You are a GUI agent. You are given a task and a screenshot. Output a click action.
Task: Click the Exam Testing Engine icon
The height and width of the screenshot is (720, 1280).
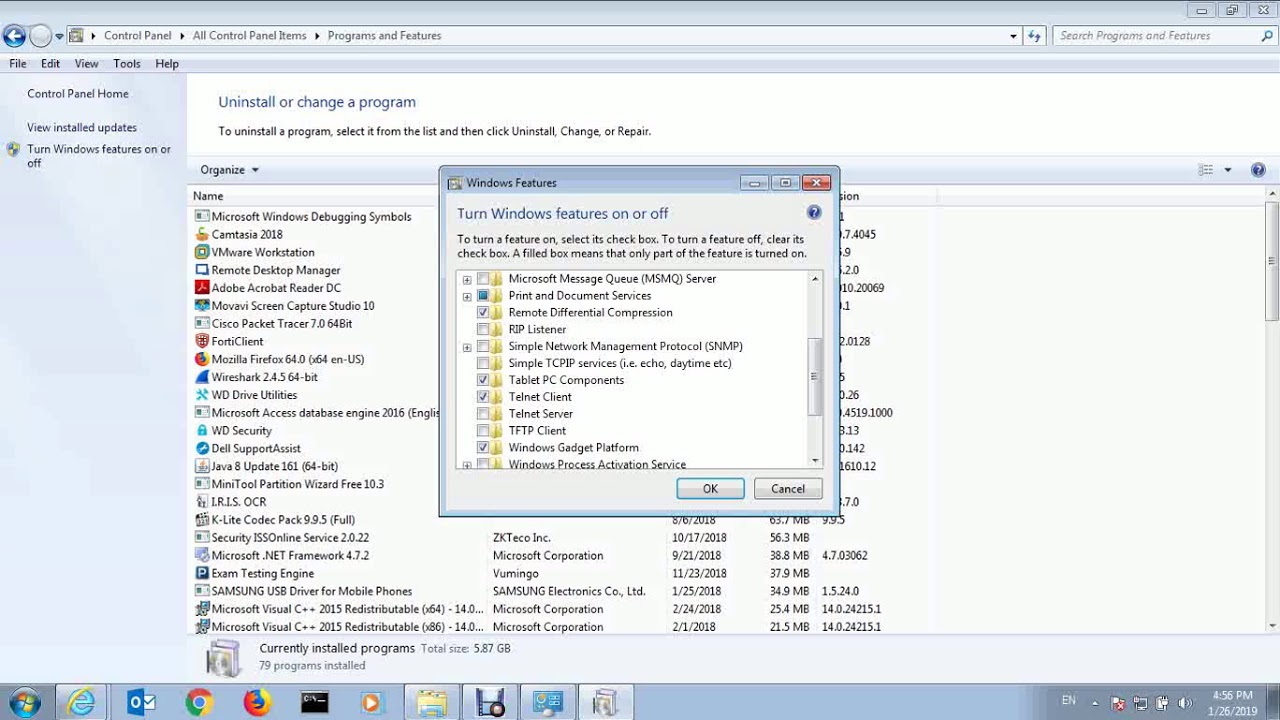point(202,573)
